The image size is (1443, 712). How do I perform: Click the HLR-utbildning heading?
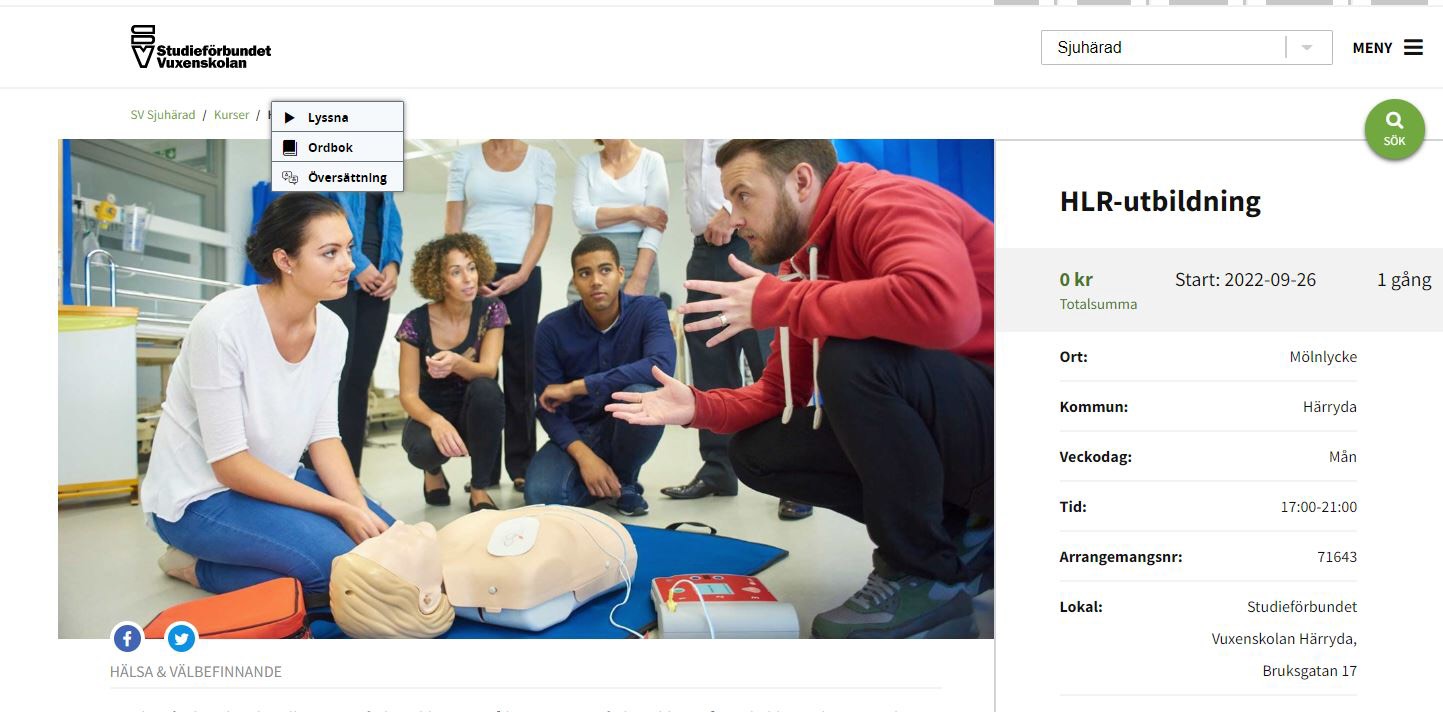click(1160, 202)
